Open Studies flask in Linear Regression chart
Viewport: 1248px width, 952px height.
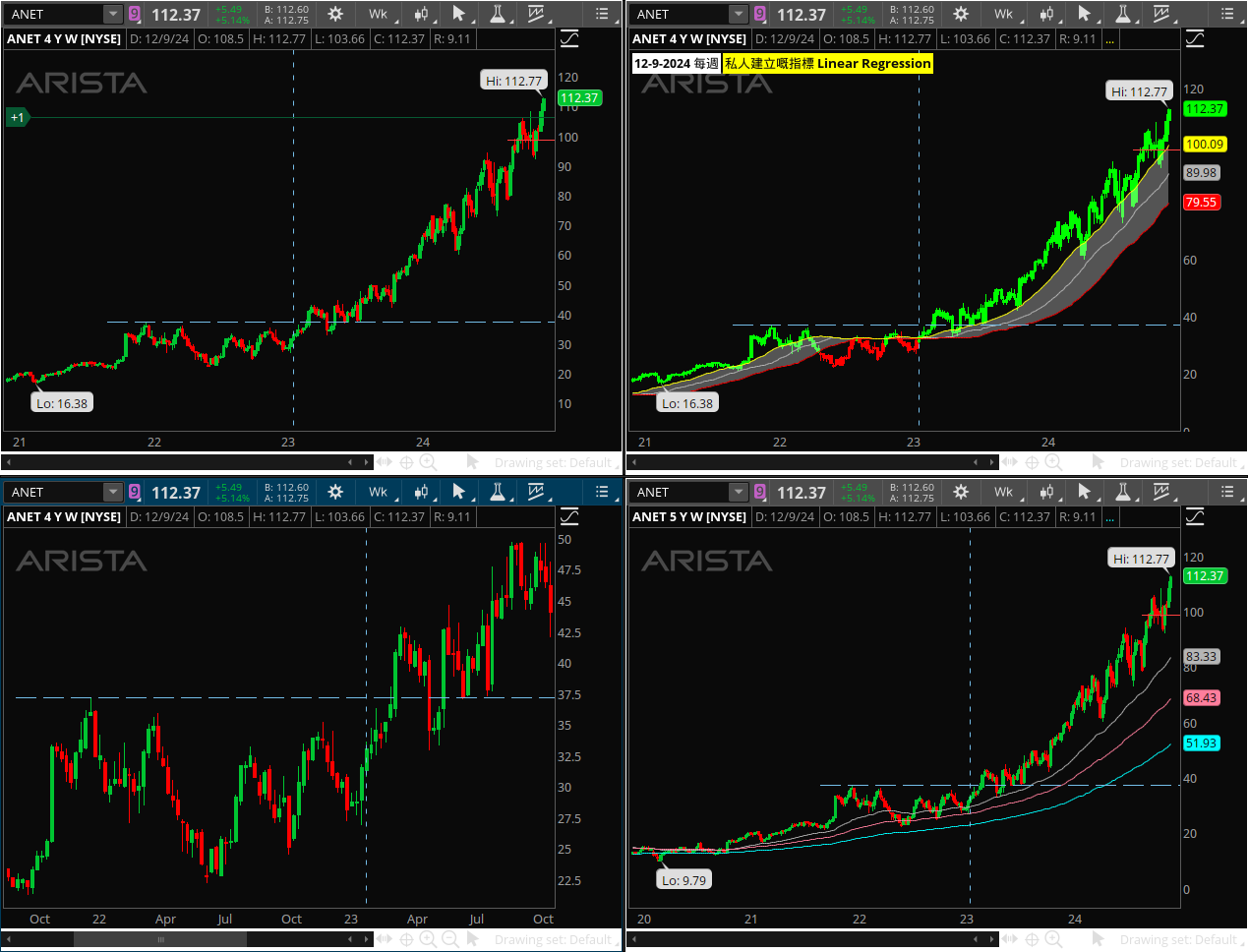pos(1123,14)
